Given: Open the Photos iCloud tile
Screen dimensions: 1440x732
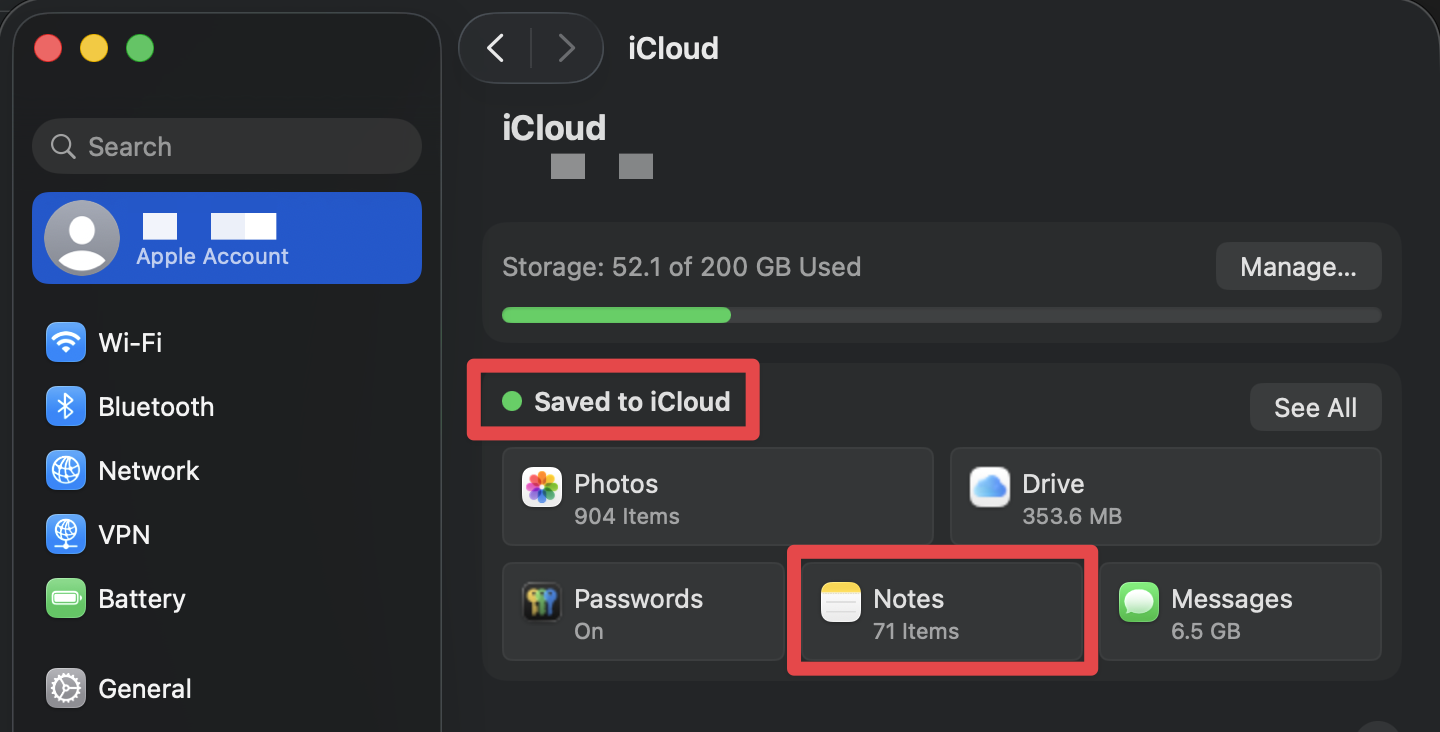Looking at the screenshot, I should tap(716, 497).
